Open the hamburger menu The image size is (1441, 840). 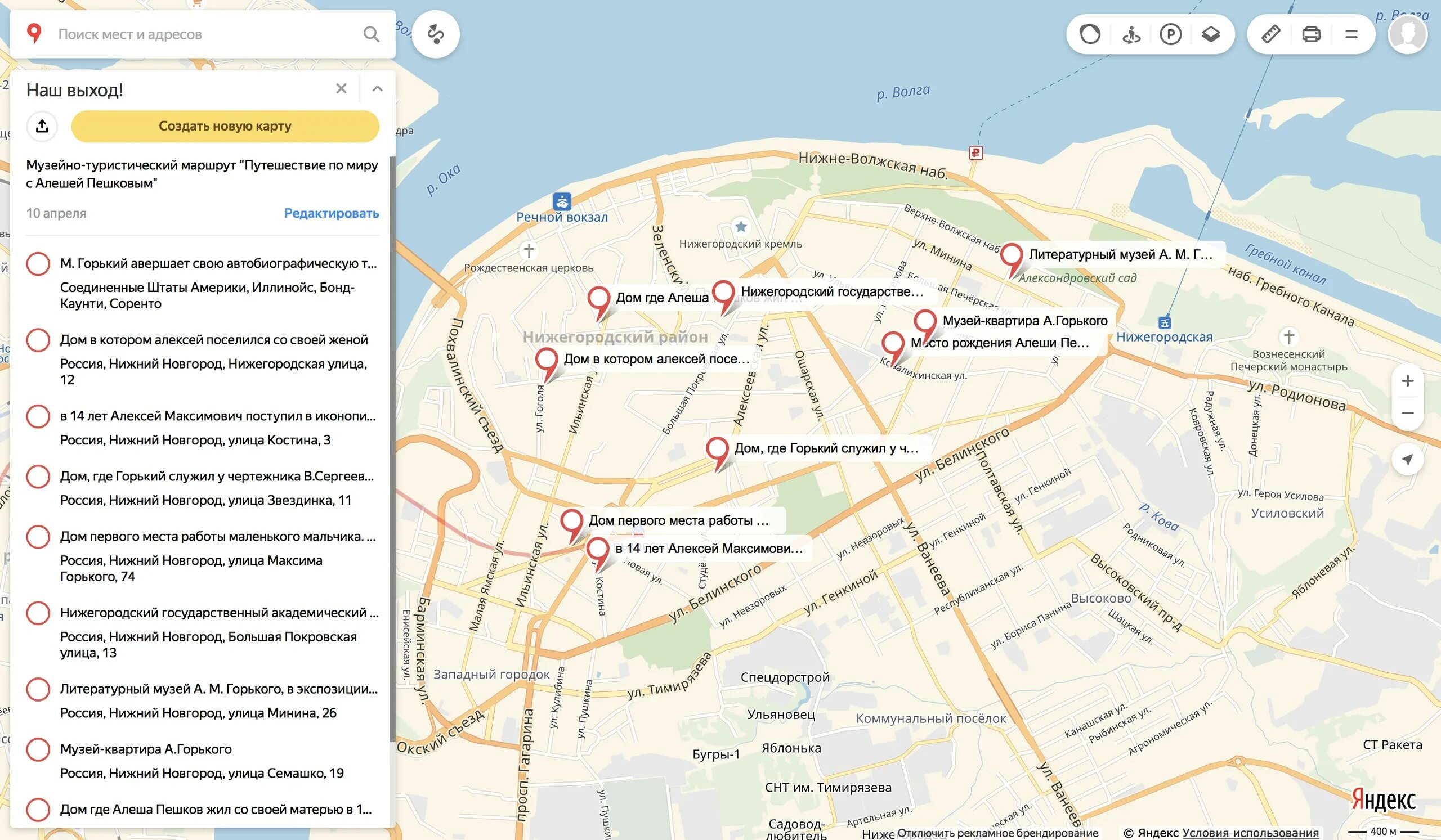coord(1352,35)
